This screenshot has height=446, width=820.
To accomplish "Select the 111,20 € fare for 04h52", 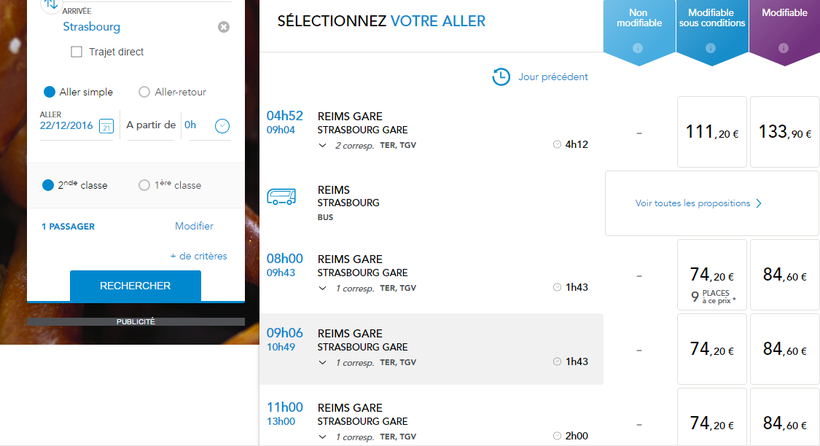I will (x=712, y=132).
